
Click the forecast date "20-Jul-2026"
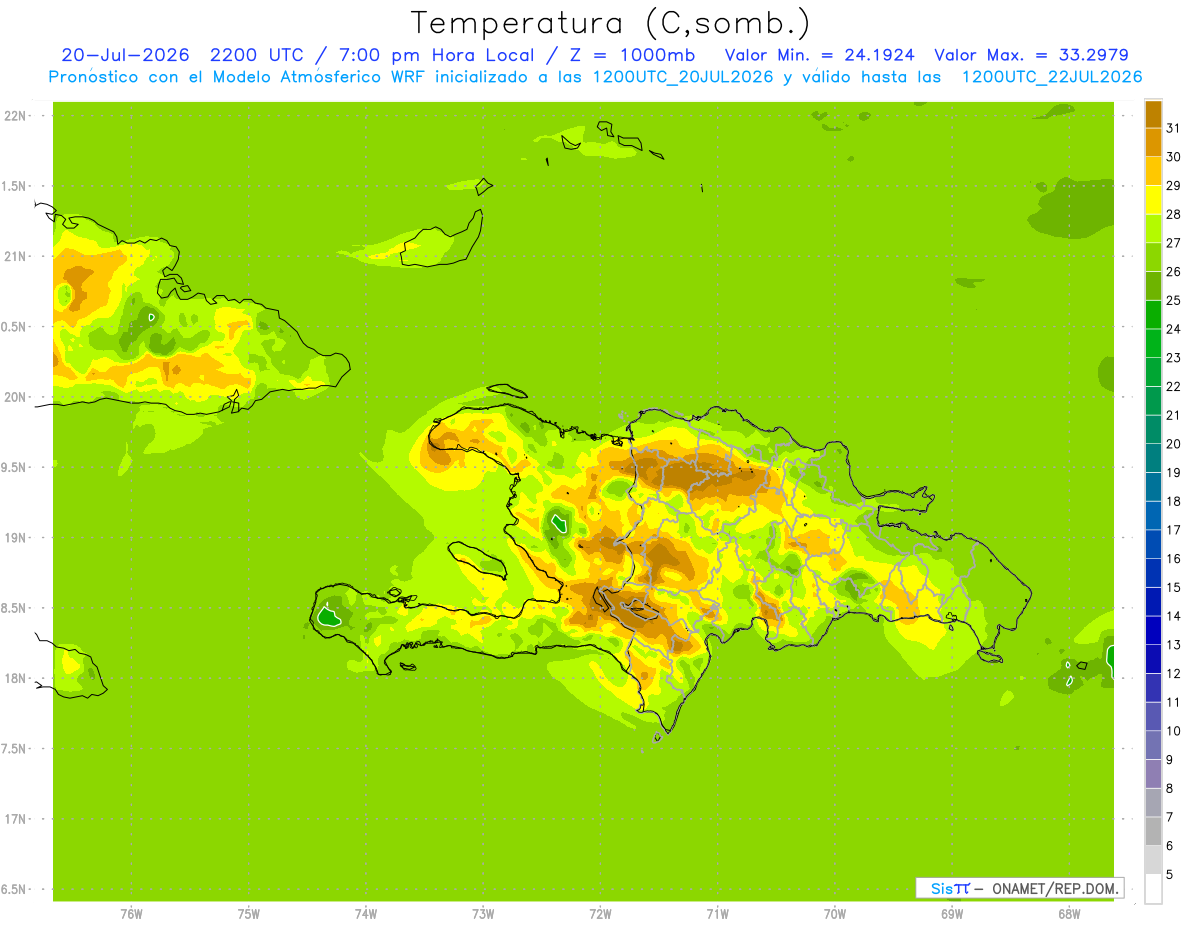tap(125, 55)
